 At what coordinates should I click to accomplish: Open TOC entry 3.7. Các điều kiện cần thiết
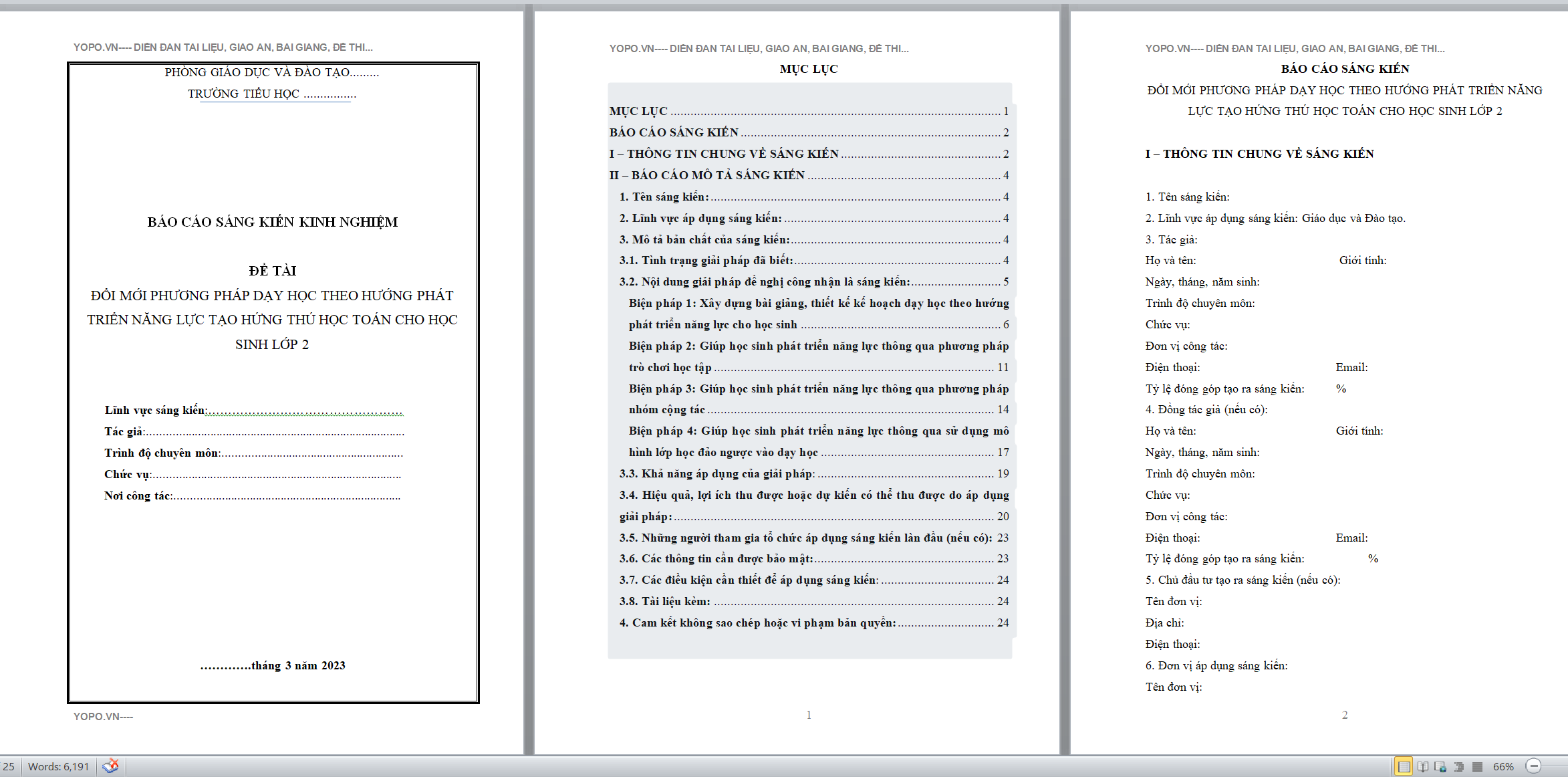click(x=814, y=580)
